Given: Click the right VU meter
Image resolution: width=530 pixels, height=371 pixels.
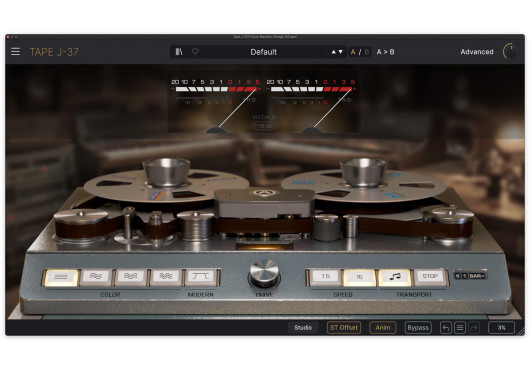Looking at the screenshot, I should coord(312,105).
